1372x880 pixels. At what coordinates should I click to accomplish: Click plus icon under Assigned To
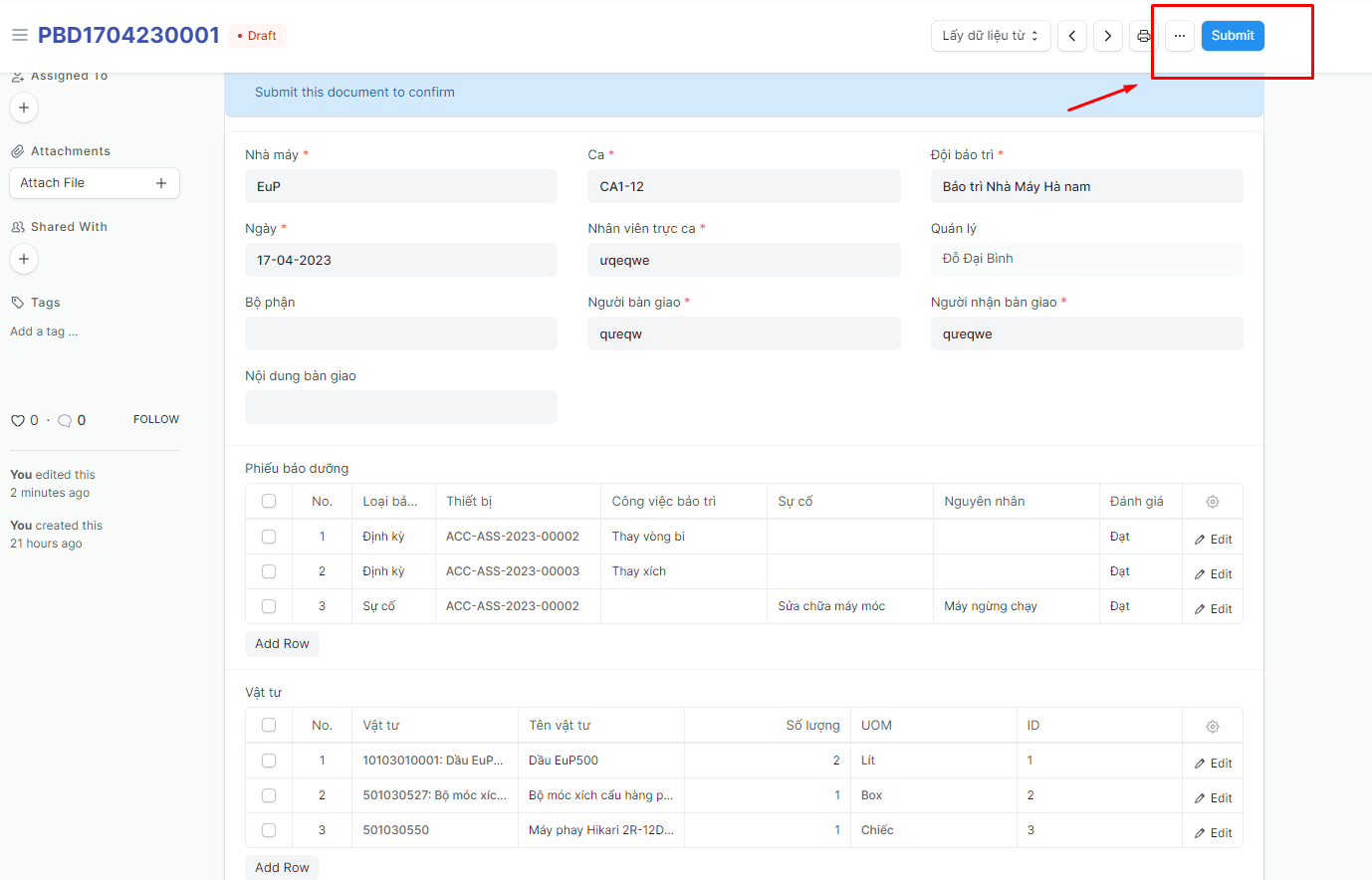tap(24, 108)
